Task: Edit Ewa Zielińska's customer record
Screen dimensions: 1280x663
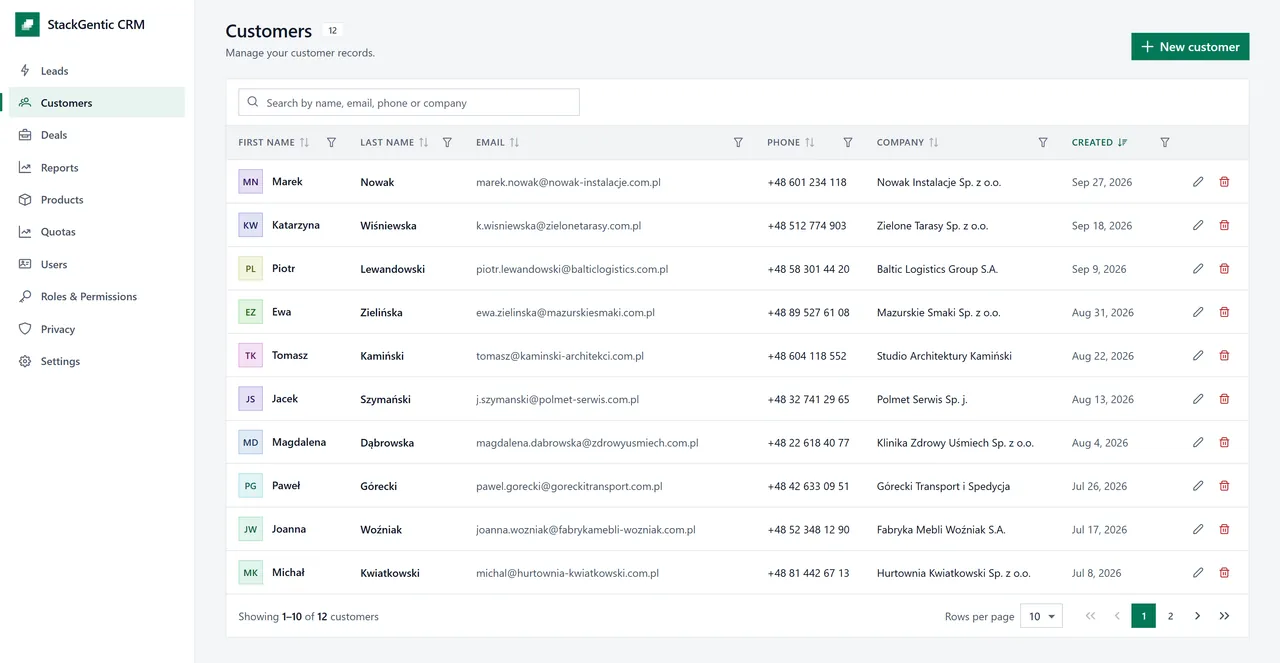Action: coord(1198,312)
